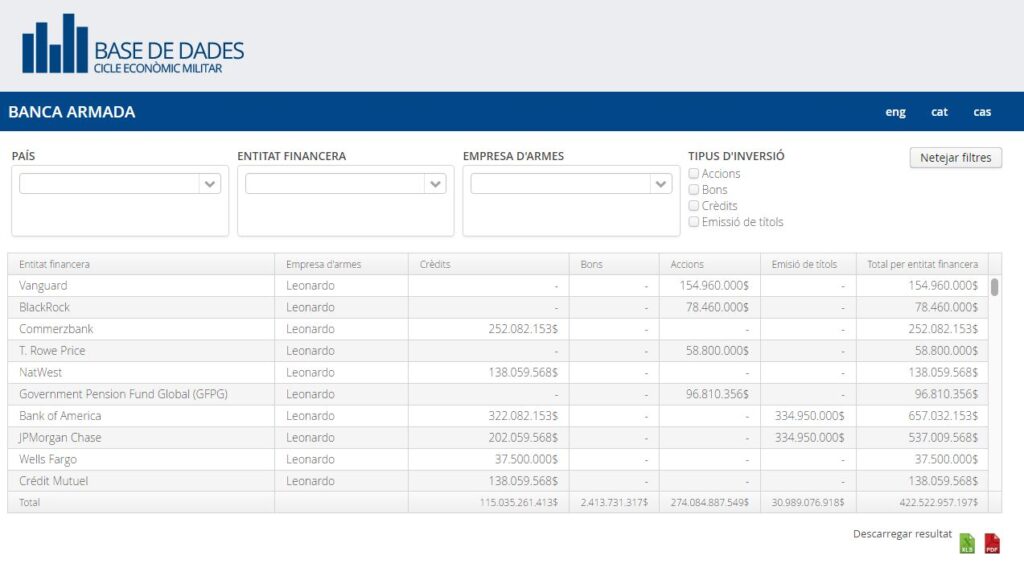Click BlackRock Accions value 78.460.000$
Screen dimensions: 1024x568
[x=717, y=307]
